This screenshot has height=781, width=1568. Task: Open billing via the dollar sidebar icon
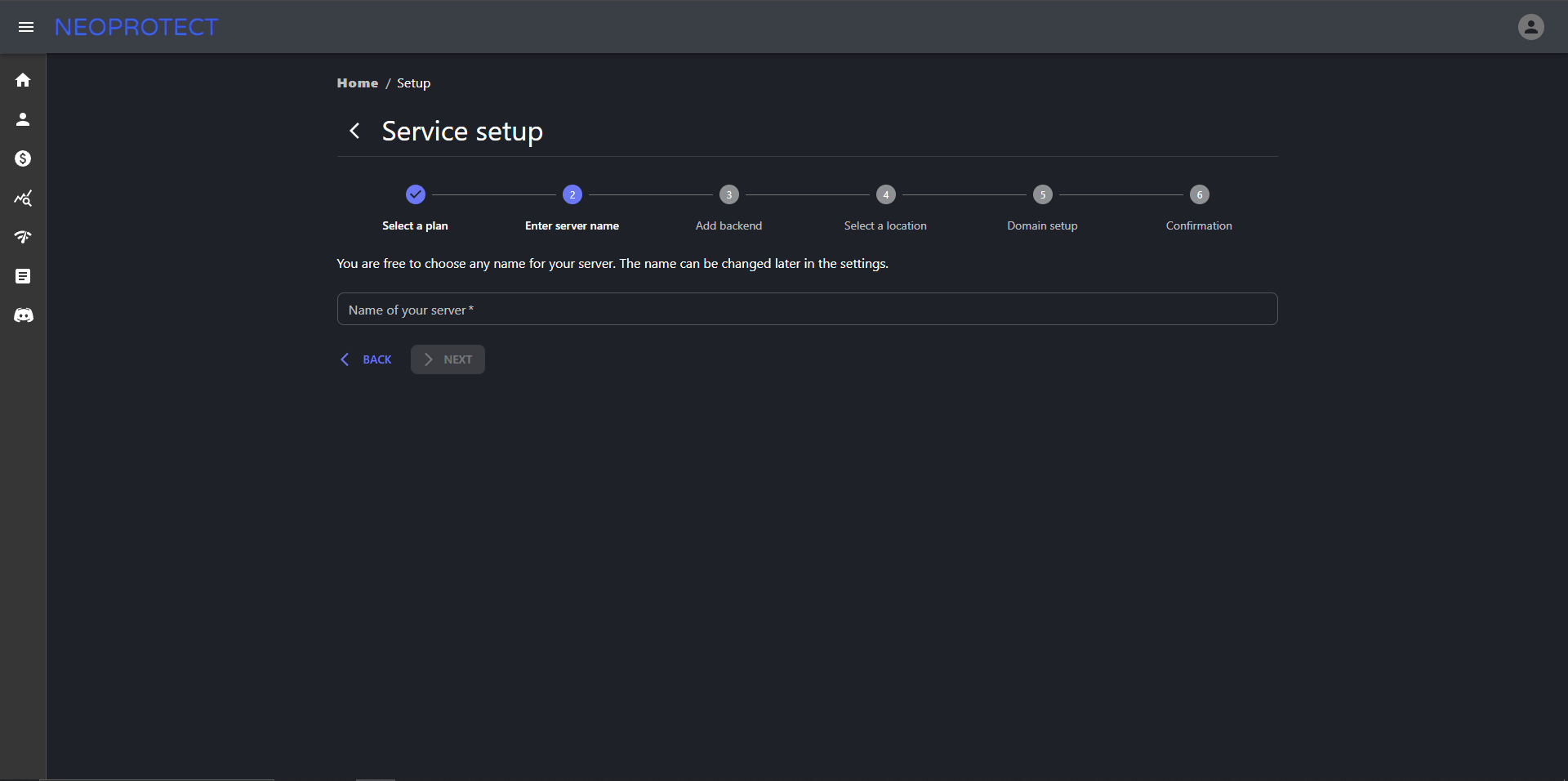point(23,158)
